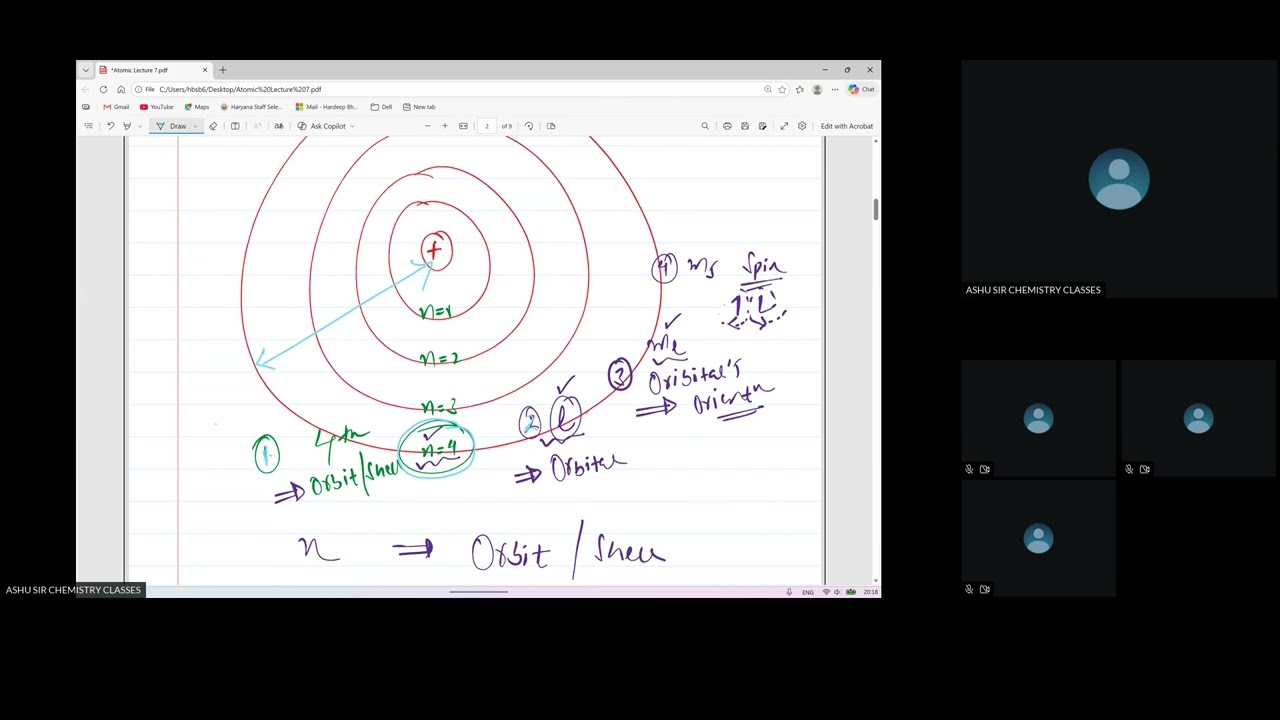1280x720 pixels.
Task: Open the Dell bookmarks folder
Action: tap(381, 107)
